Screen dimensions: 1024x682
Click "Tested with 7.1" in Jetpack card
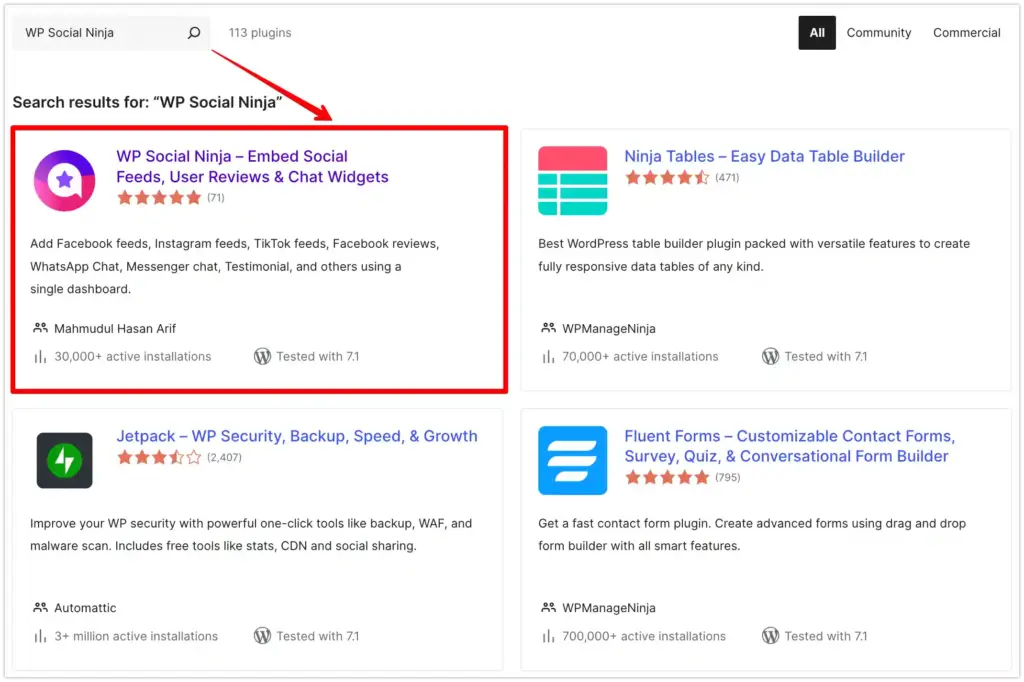tap(317, 636)
